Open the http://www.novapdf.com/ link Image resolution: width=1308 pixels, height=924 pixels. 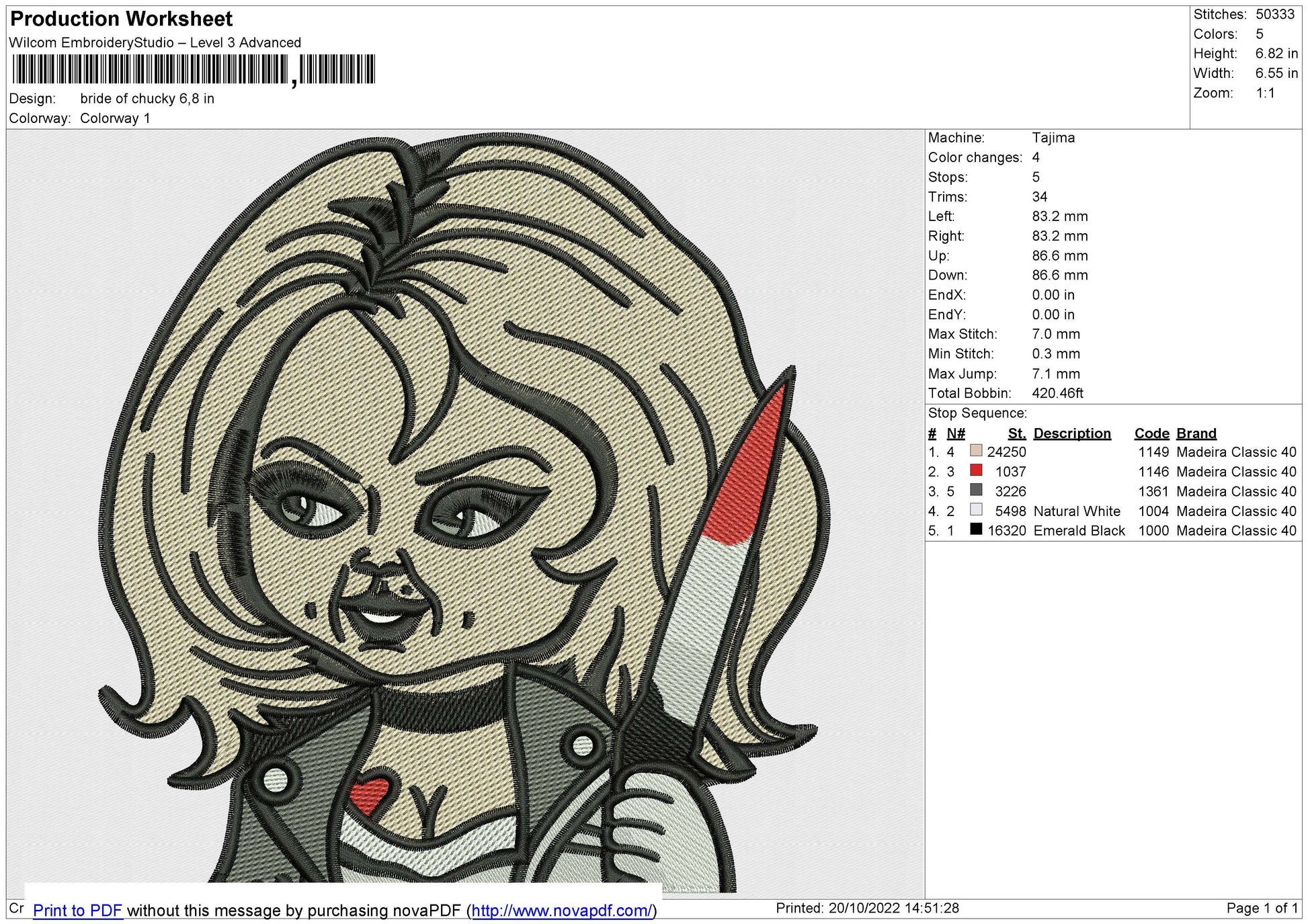click(x=562, y=911)
